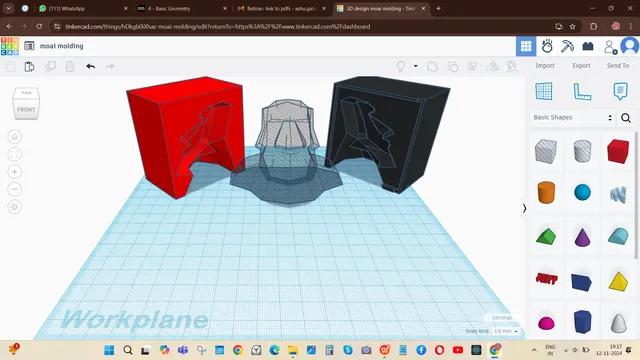
Task: Select the Ruler tool
Action: pyautogui.click(x=582, y=91)
